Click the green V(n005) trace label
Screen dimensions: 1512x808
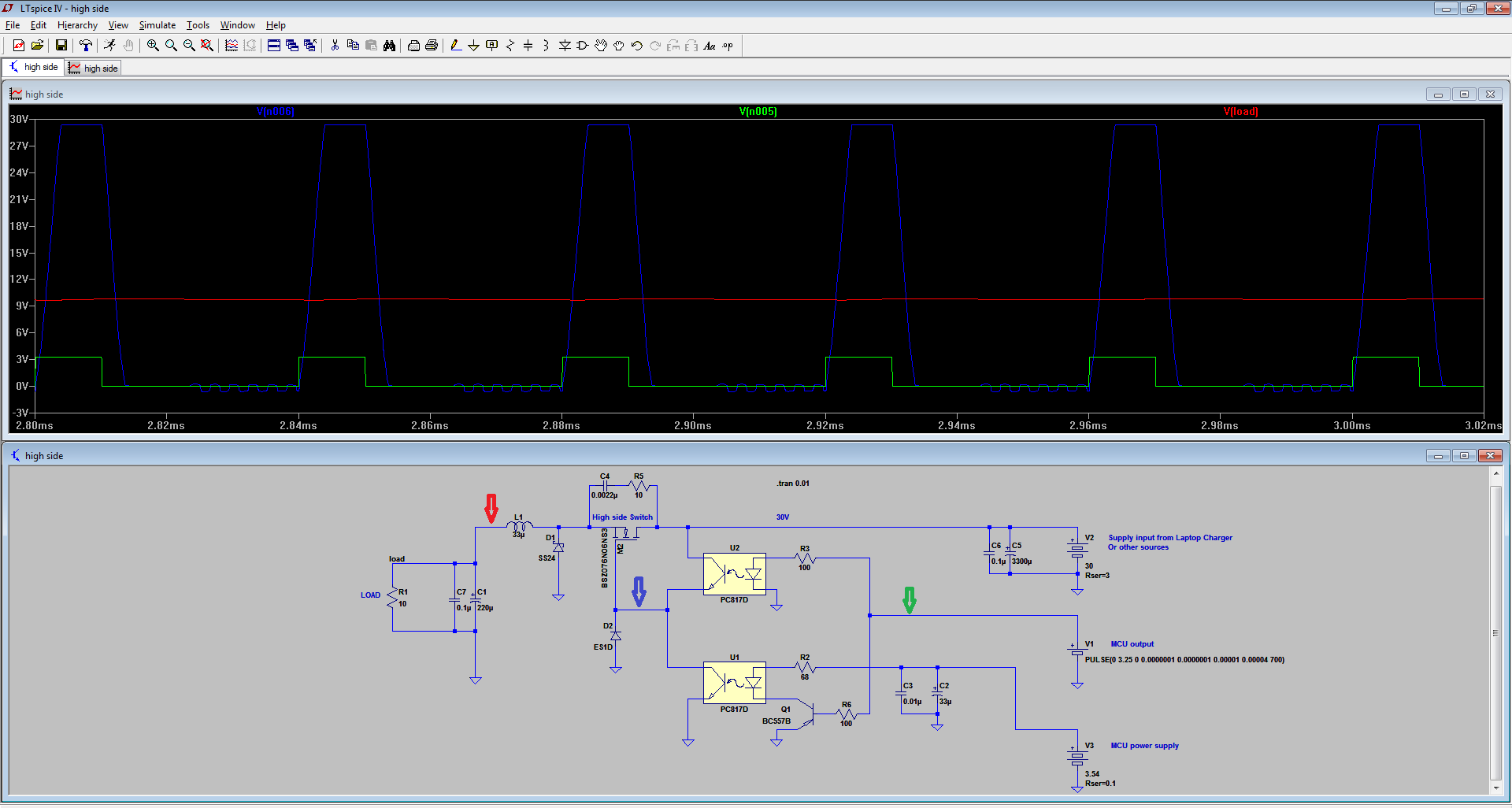(758, 111)
